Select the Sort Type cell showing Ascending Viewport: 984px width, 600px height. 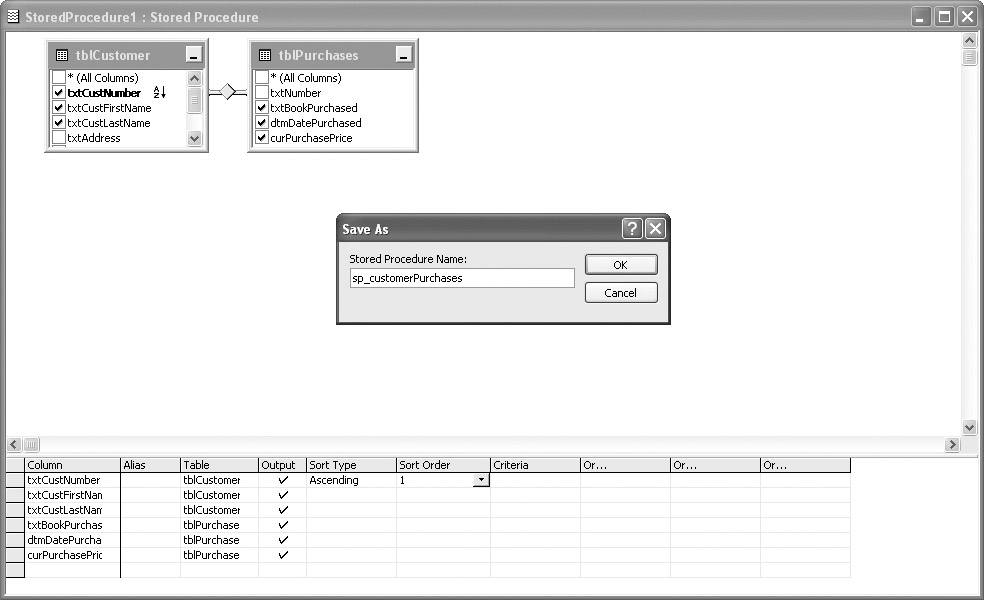click(350, 480)
